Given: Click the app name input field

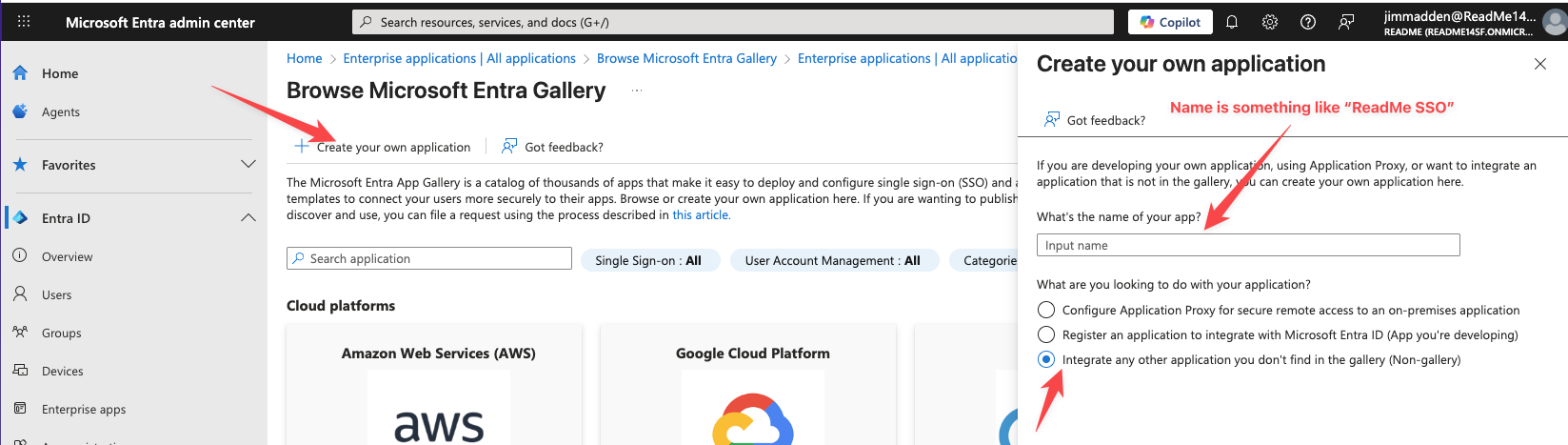Looking at the screenshot, I should pyautogui.click(x=1248, y=245).
